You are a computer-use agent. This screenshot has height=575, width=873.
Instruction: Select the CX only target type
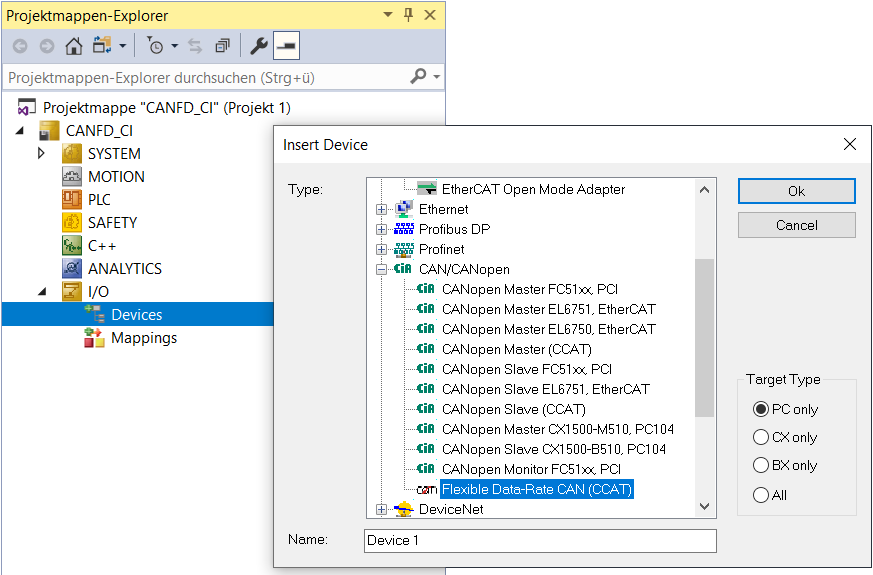[761, 437]
